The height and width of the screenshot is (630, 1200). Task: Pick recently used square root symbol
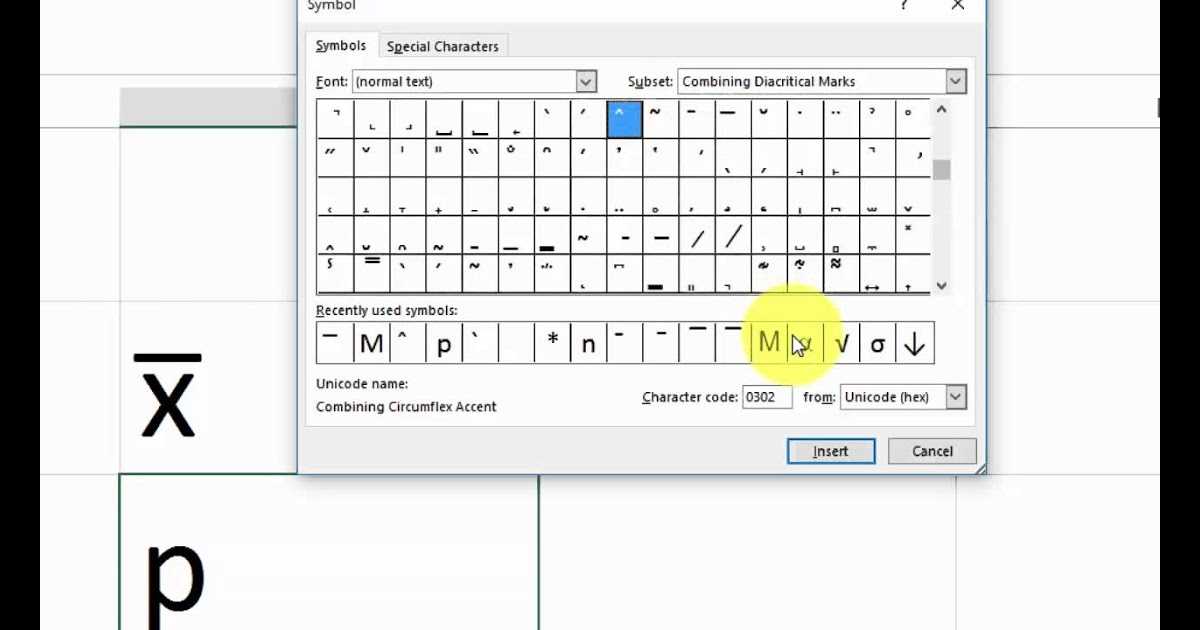coord(842,343)
